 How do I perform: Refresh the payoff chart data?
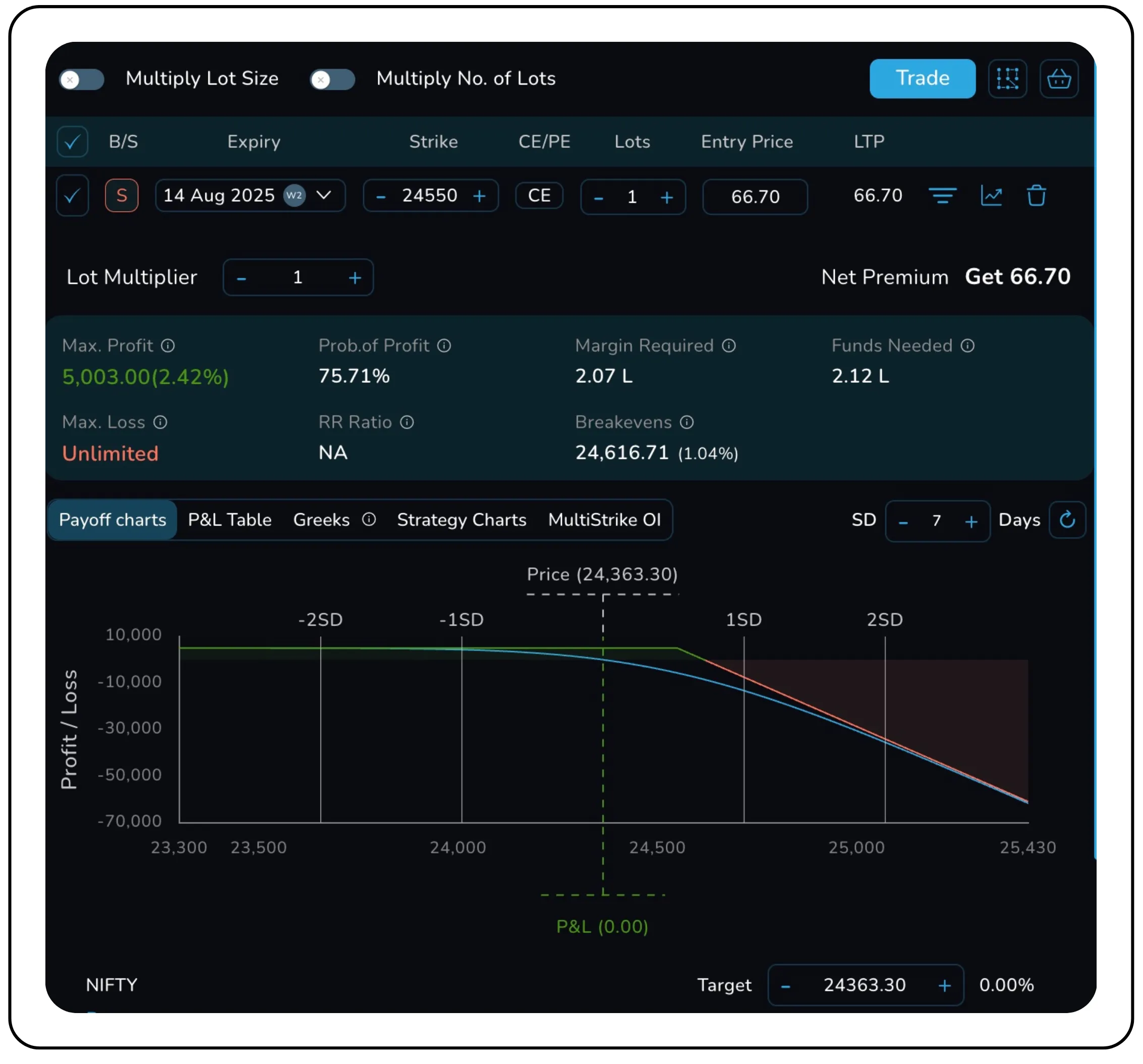click(x=1068, y=520)
